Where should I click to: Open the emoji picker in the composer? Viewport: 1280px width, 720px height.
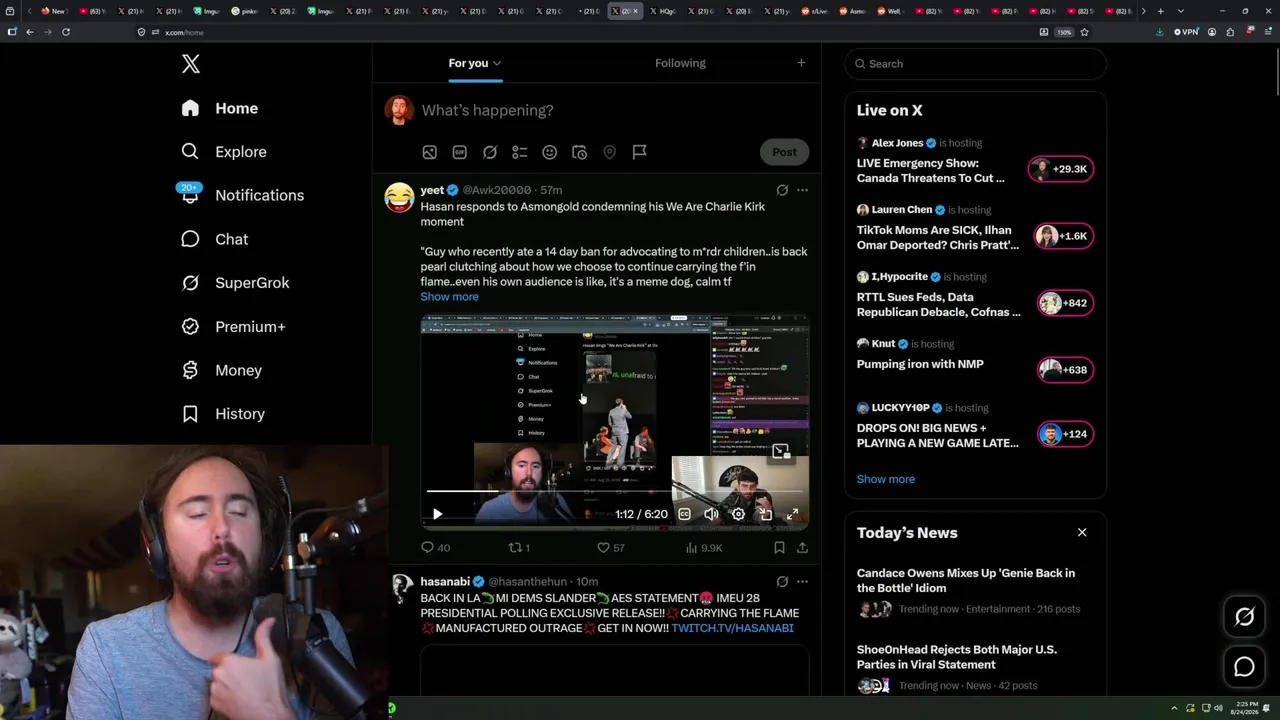point(549,152)
